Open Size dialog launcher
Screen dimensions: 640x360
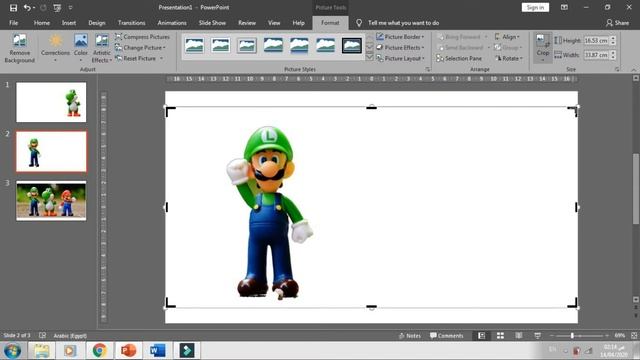click(x=617, y=69)
